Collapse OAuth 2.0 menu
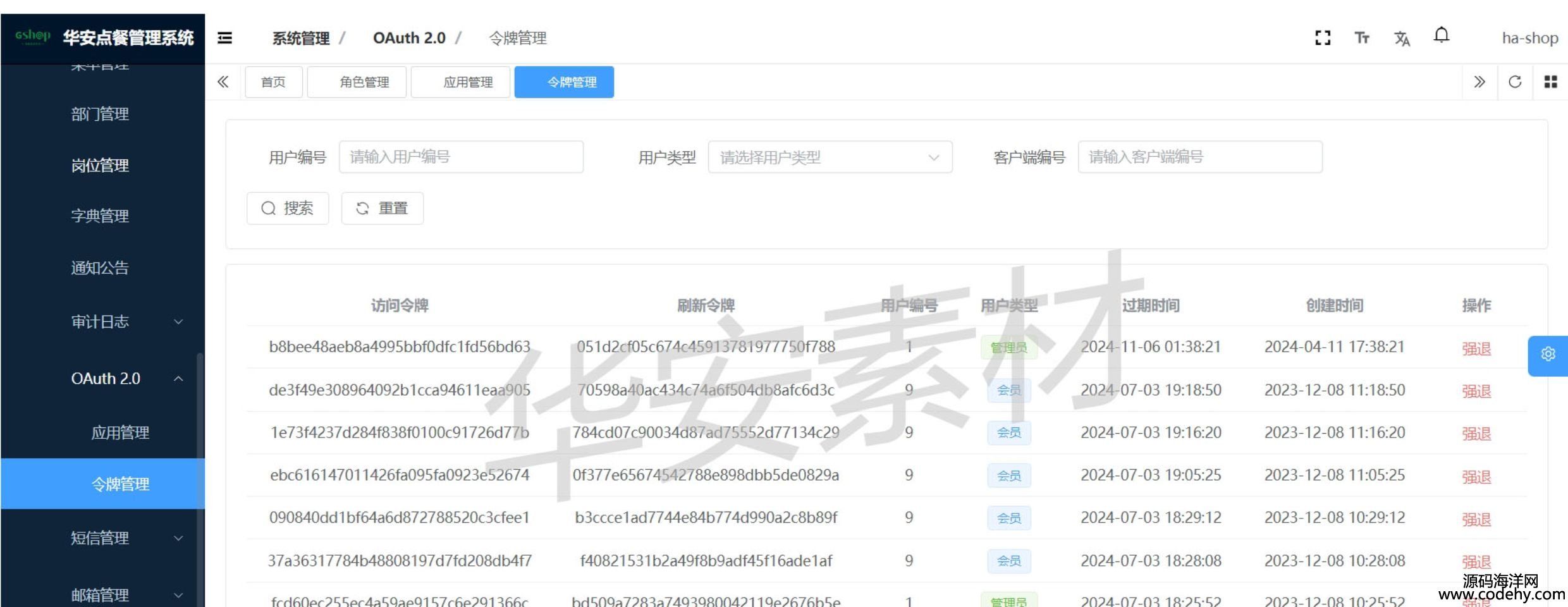The height and width of the screenshot is (607, 1568). click(x=102, y=379)
